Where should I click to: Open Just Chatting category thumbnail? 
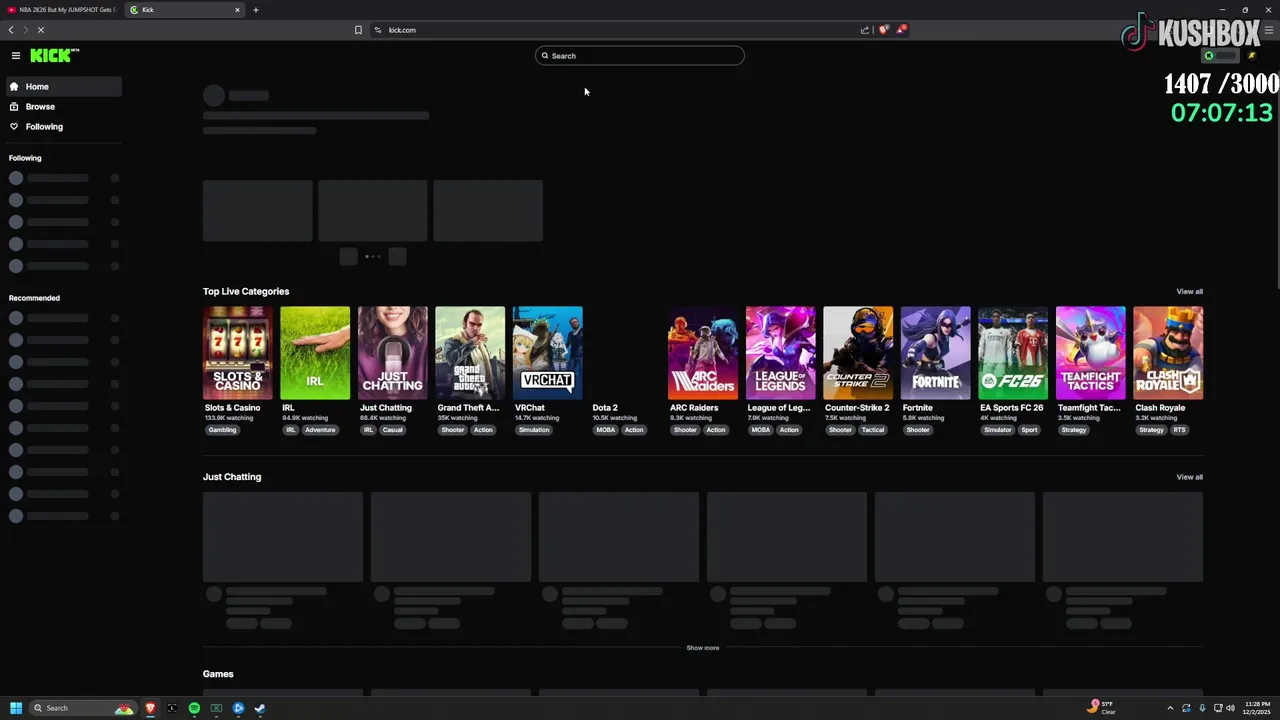click(393, 353)
